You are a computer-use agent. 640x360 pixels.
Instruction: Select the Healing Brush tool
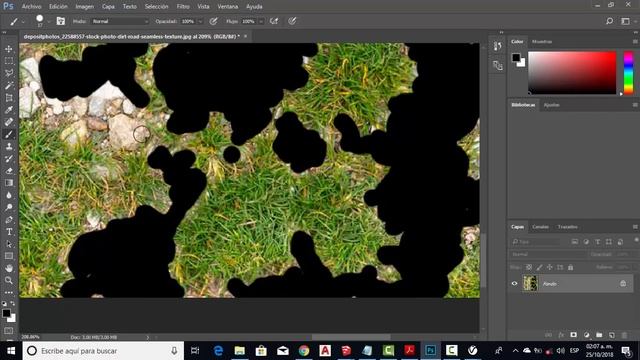9,122
